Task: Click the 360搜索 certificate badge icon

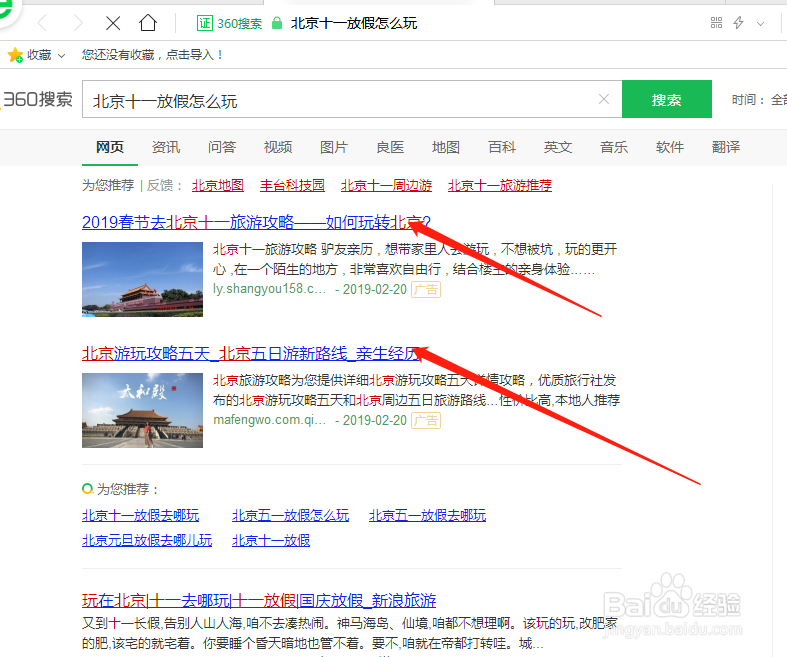Action: point(204,23)
